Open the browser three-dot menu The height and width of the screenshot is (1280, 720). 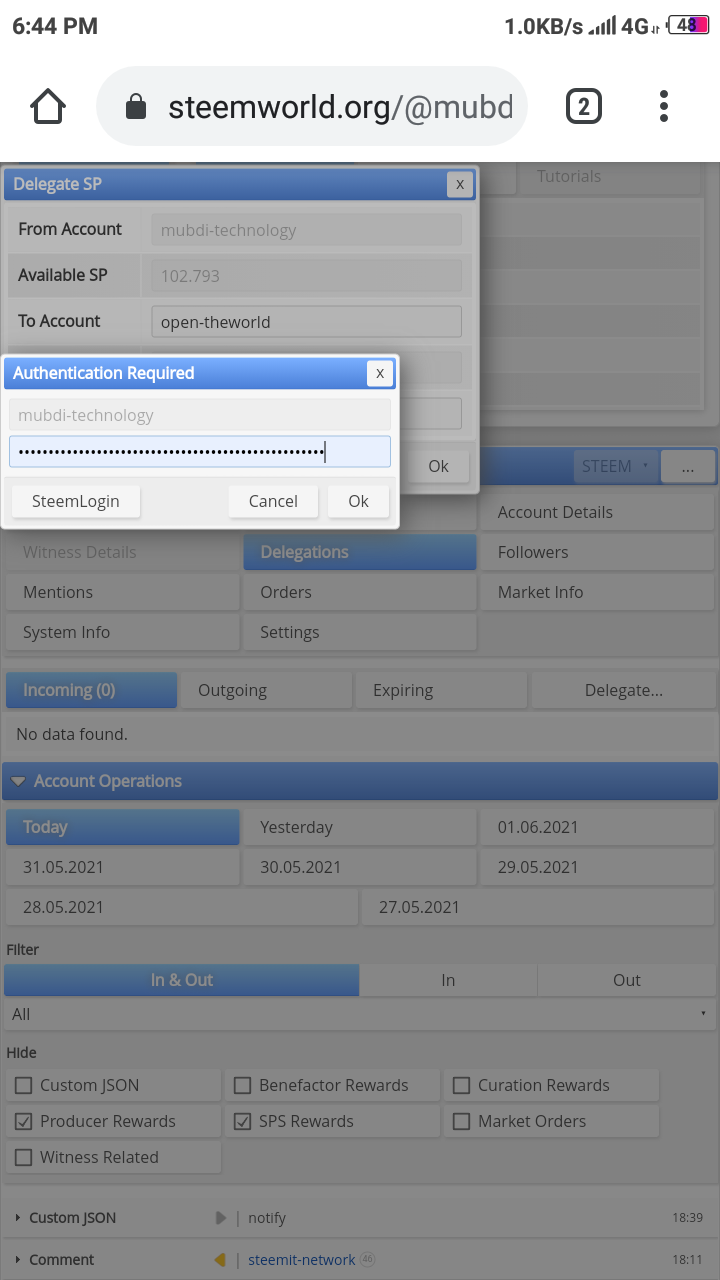click(664, 106)
